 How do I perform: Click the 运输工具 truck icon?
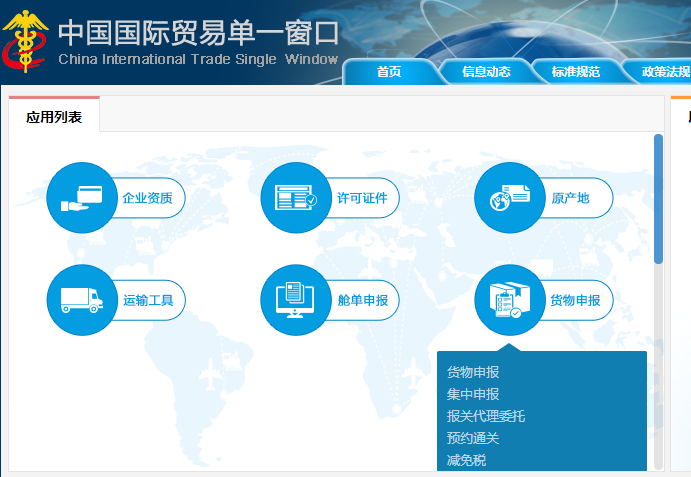82,300
